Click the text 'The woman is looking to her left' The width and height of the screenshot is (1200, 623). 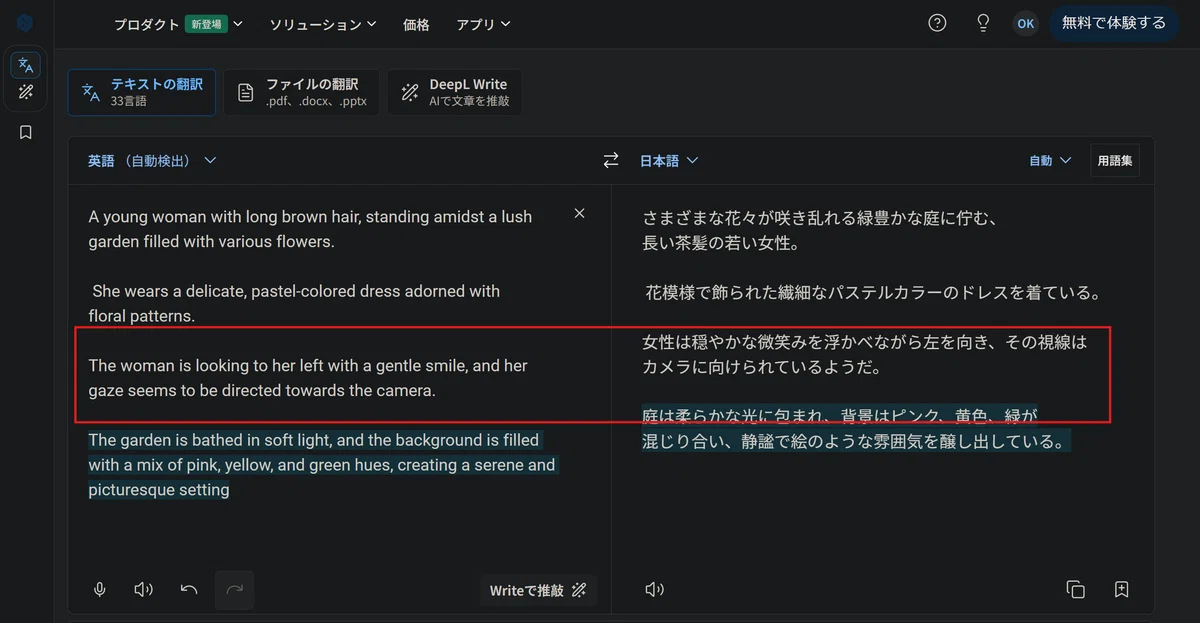click(x=208, y=366)
